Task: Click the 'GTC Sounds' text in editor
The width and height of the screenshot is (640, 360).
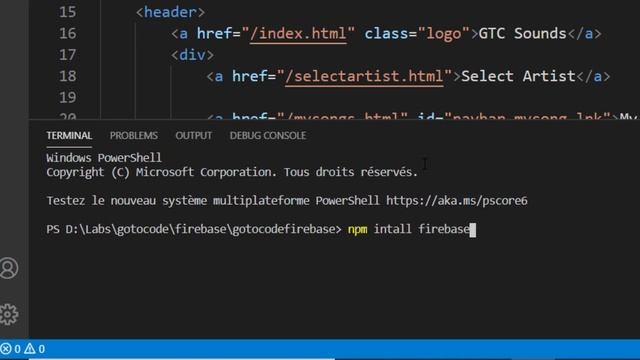Action: [x=522, y=33]
